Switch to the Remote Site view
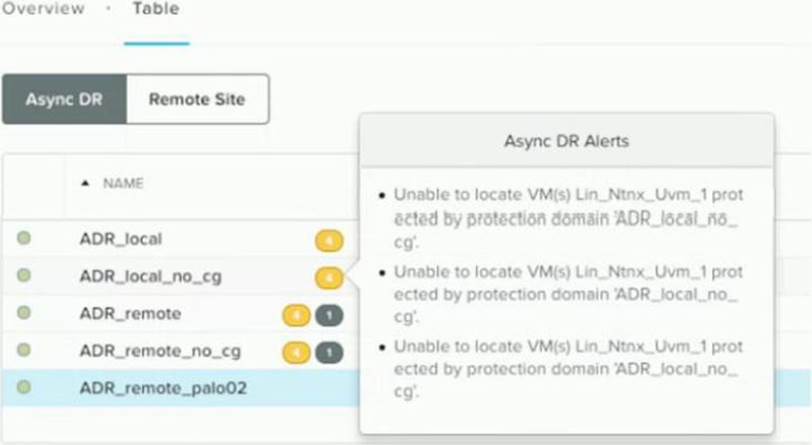 coord(197,99)
